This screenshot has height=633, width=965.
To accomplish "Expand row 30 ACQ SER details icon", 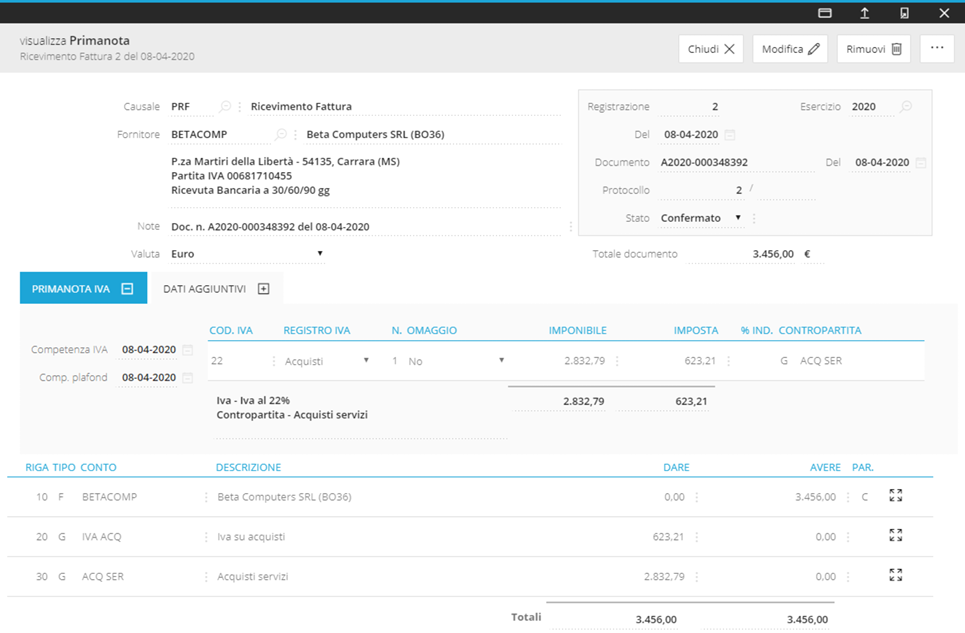I will pyautogui.click(x=895, y=576).
